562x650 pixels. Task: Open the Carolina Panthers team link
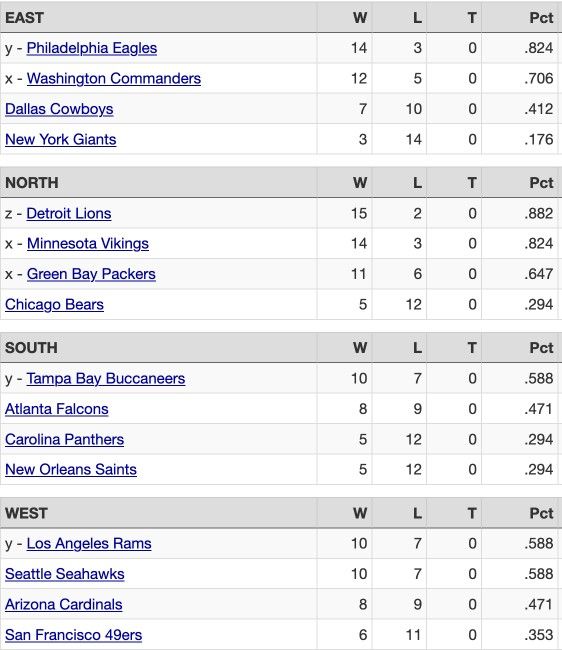click(64, 439)
